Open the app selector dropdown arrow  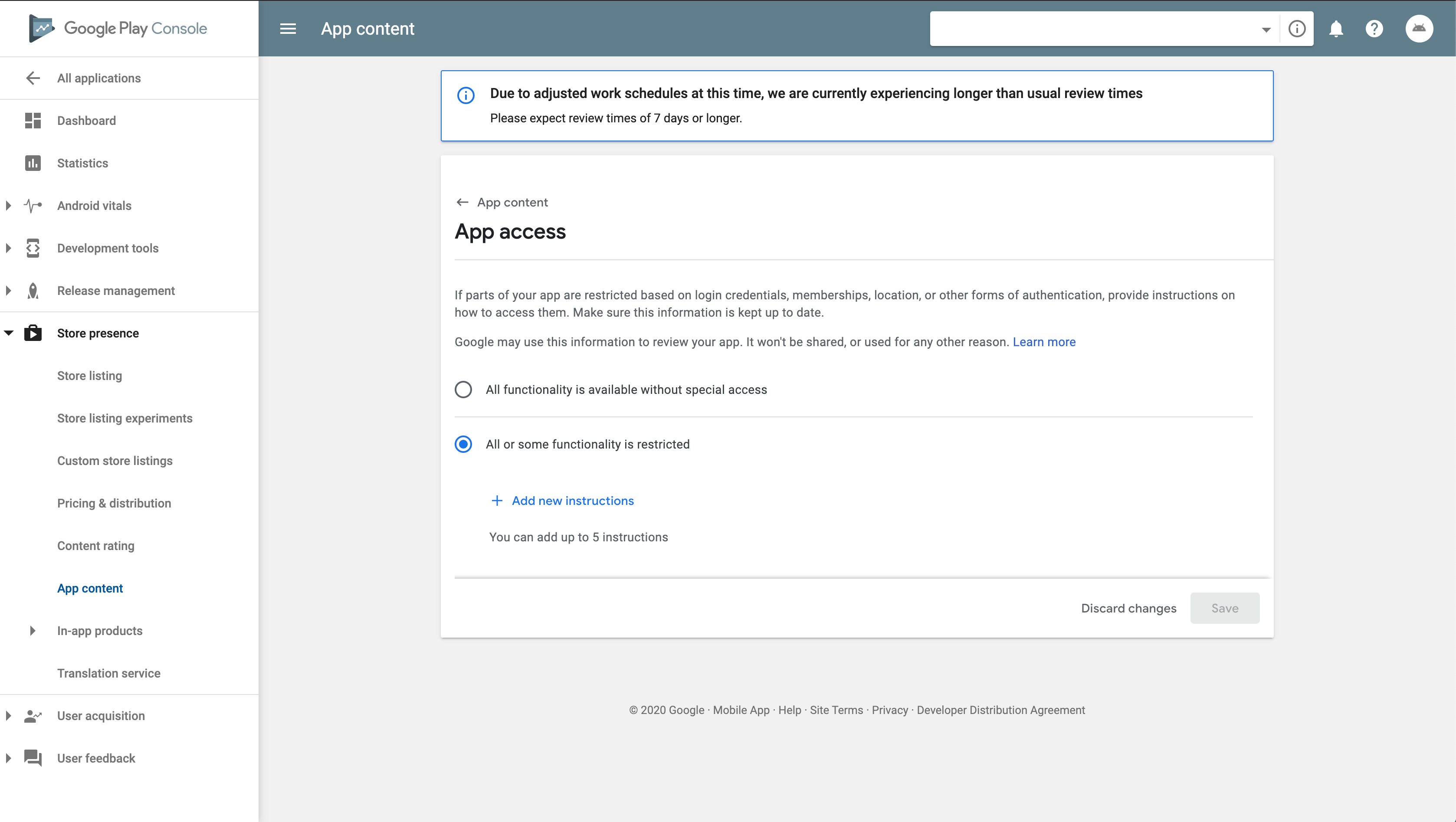pyautogui.click(x=1266, y=30)
